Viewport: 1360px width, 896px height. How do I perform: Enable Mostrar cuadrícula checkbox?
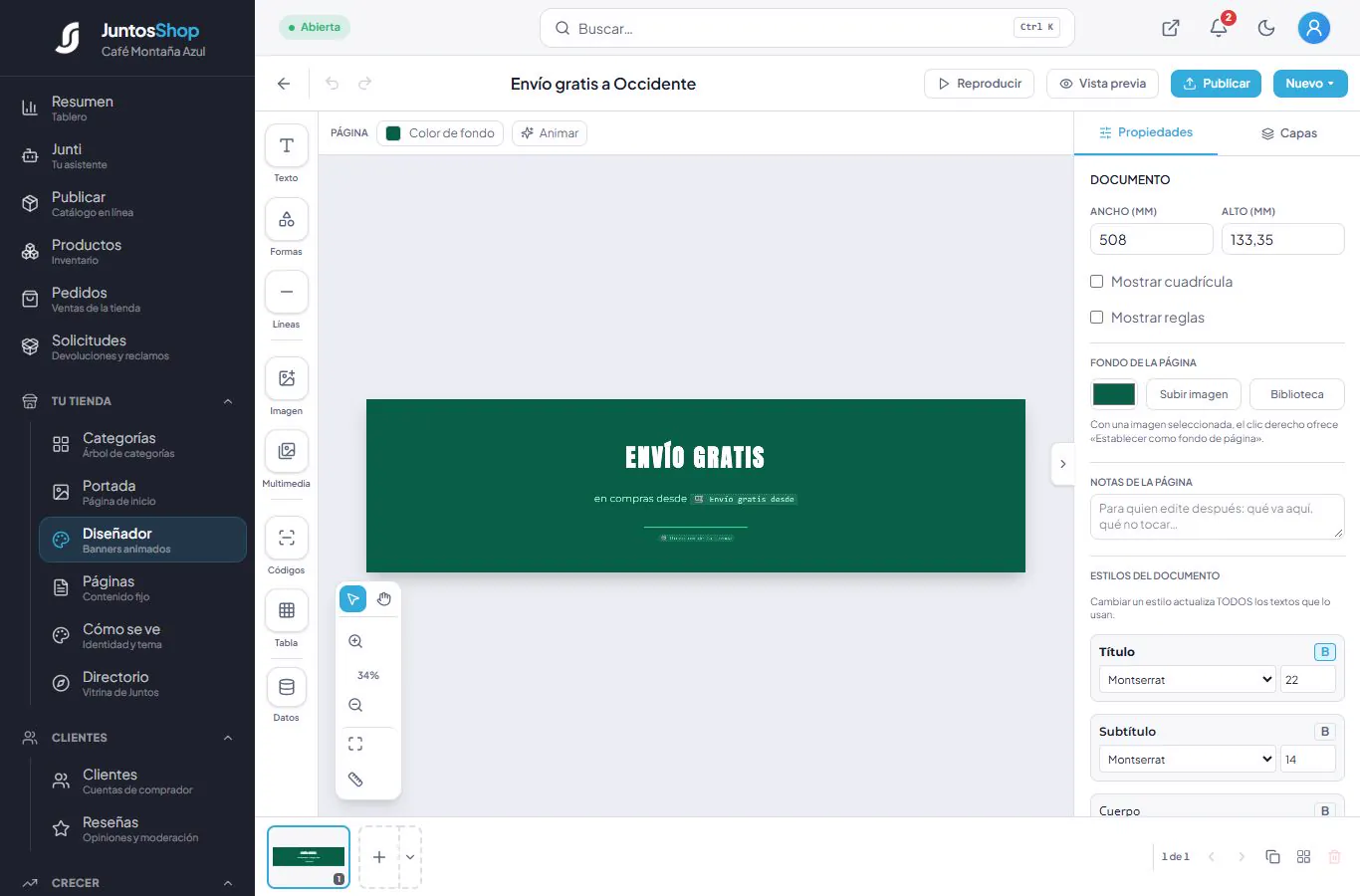(1097, 282)
